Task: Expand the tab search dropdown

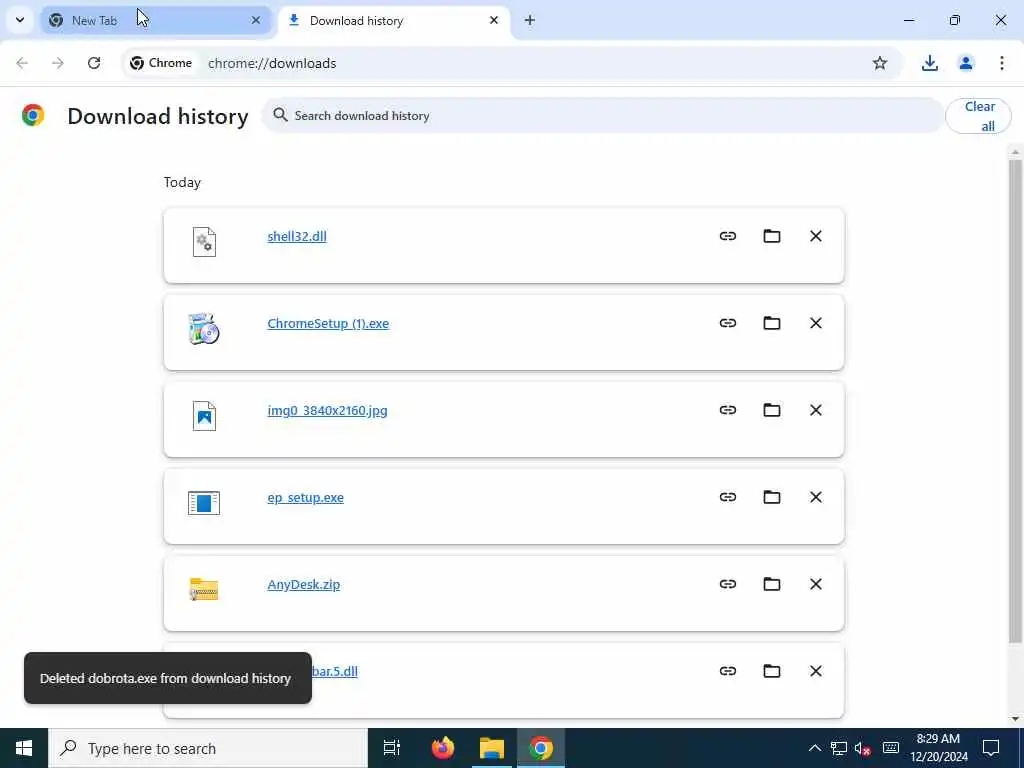Action: (20, 20)
